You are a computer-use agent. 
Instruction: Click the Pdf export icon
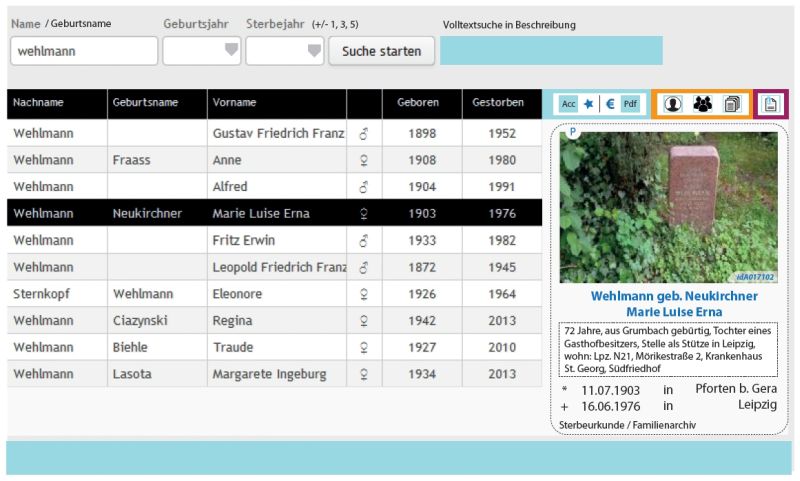click(630, 103)
